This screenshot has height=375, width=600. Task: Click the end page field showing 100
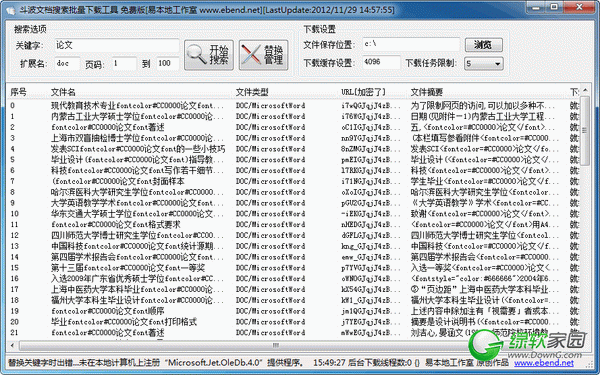point(167,64)
